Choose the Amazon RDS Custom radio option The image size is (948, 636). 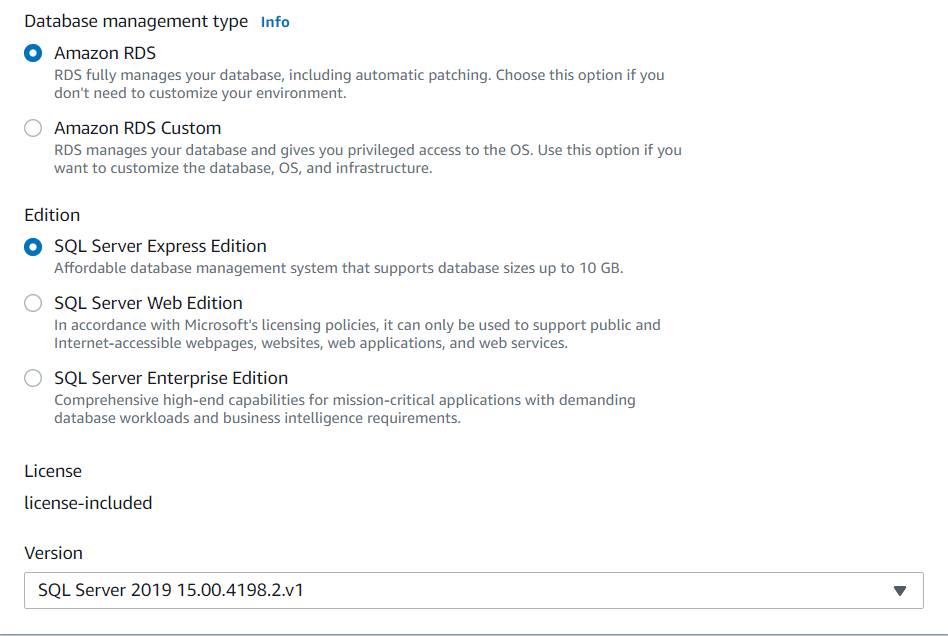click(x=34, y=128)
